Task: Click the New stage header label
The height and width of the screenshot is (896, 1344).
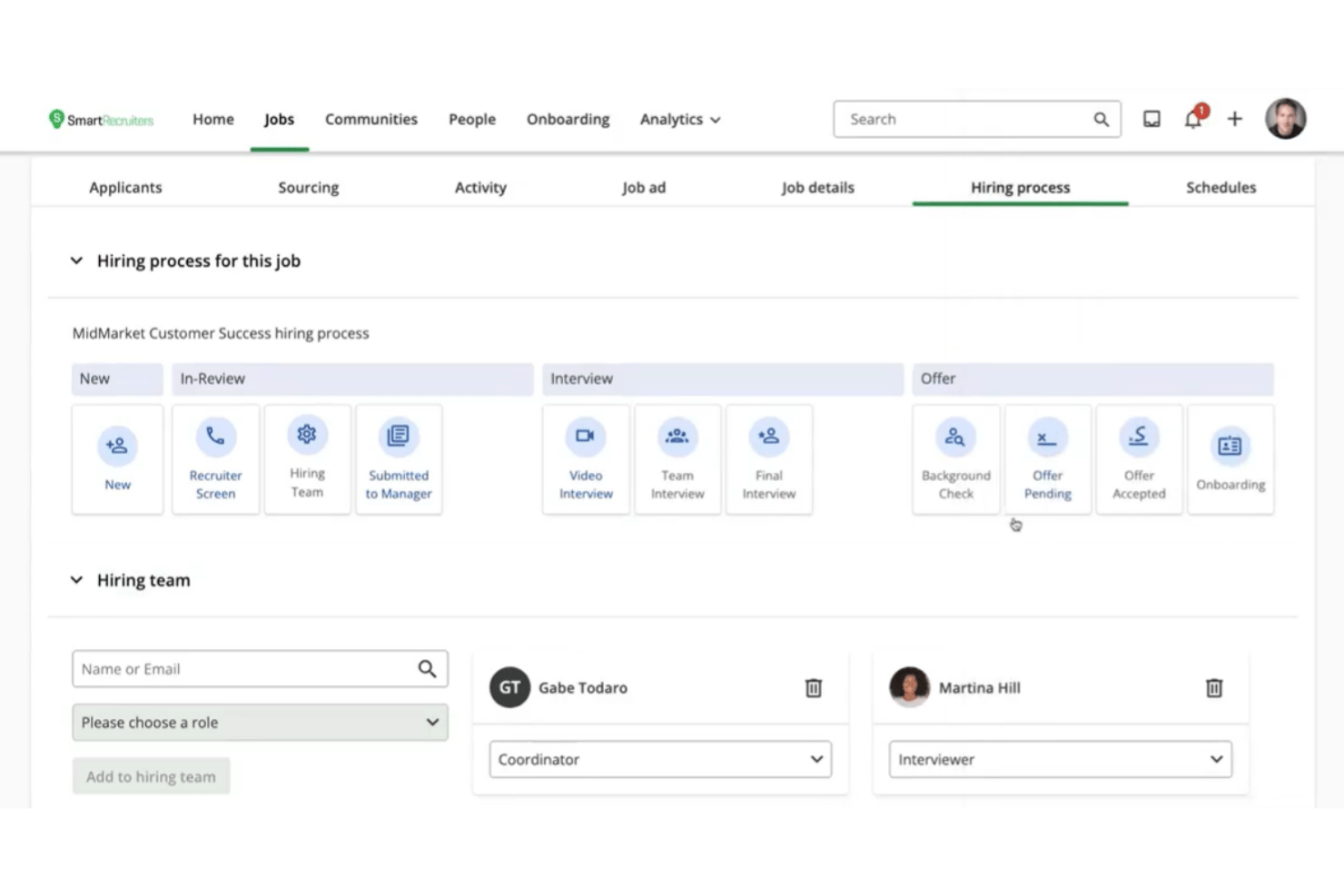Action: click(x=94, y=379)
